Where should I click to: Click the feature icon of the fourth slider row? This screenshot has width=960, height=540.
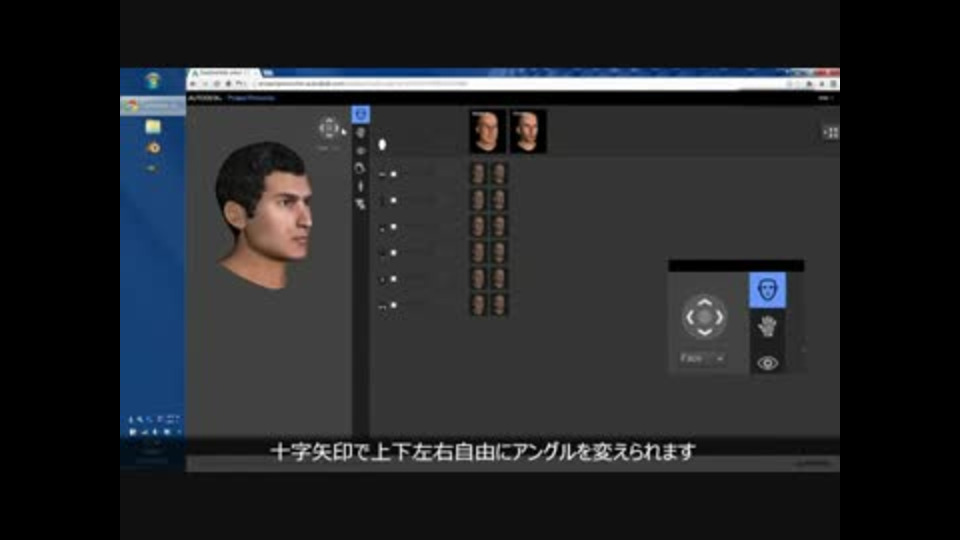(x=382, y=253)
